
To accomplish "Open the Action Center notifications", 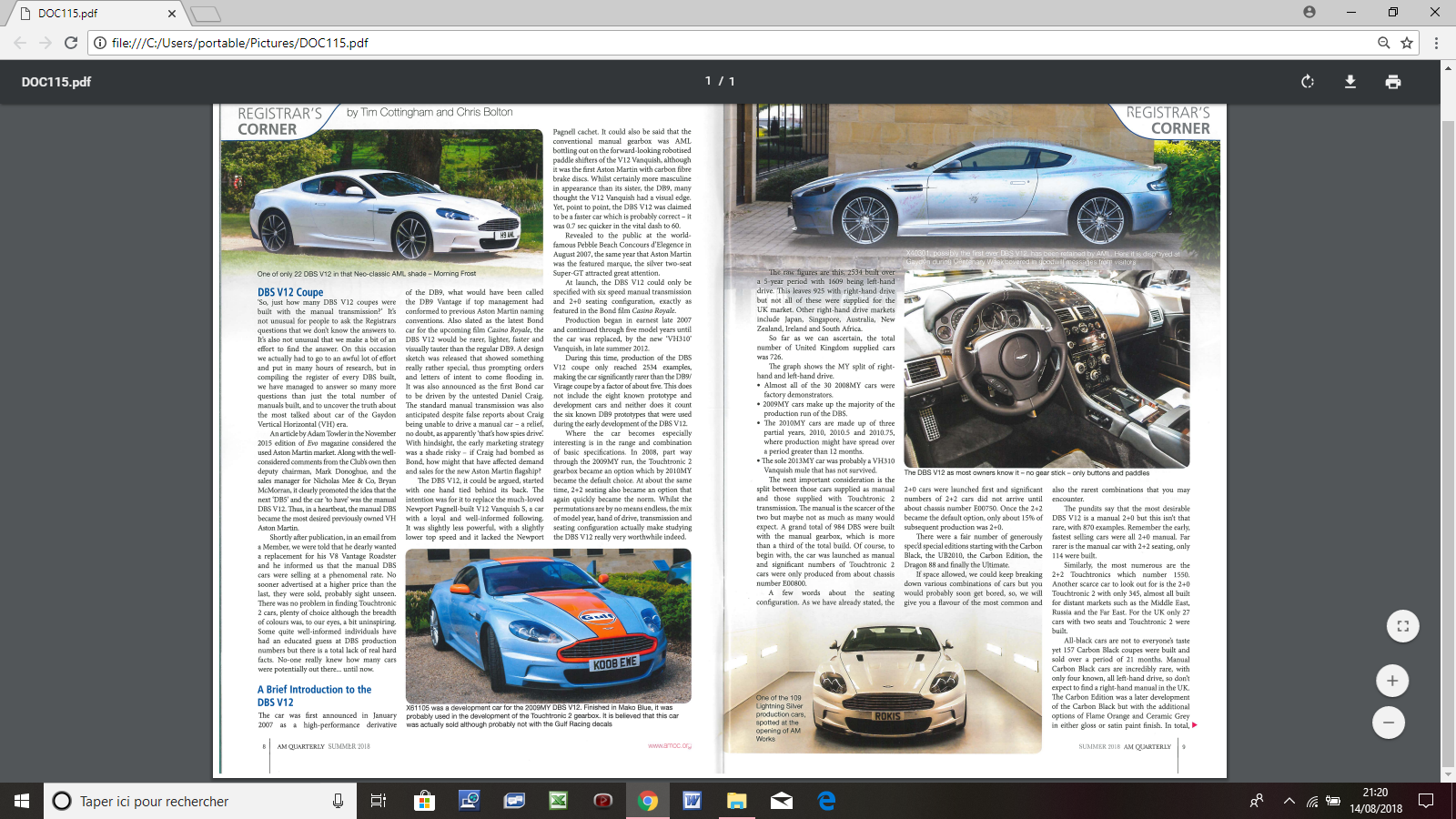I will coord(1426,801).
